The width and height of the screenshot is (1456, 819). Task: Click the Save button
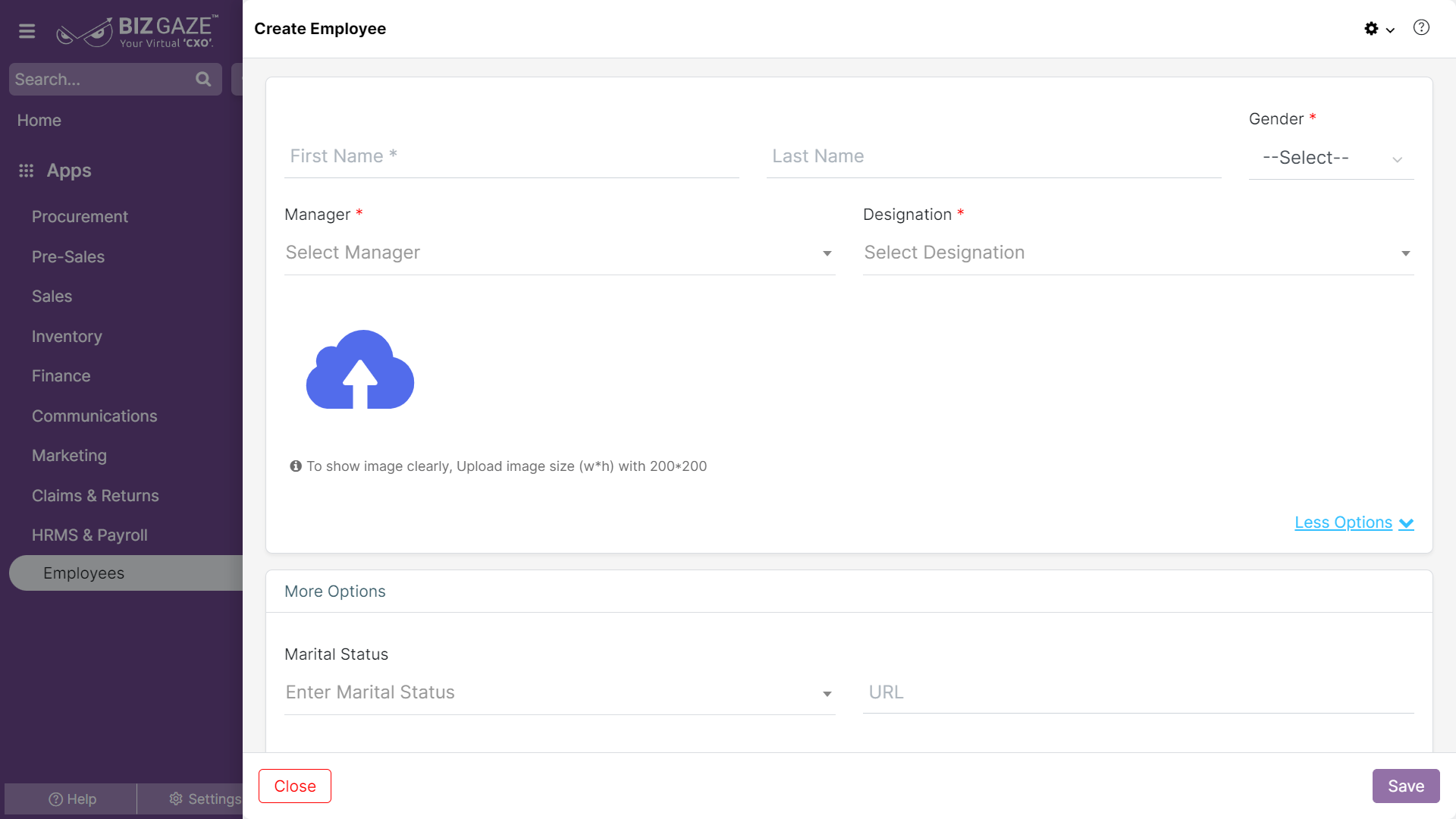pyautogui.click(x=1406, y=786)
